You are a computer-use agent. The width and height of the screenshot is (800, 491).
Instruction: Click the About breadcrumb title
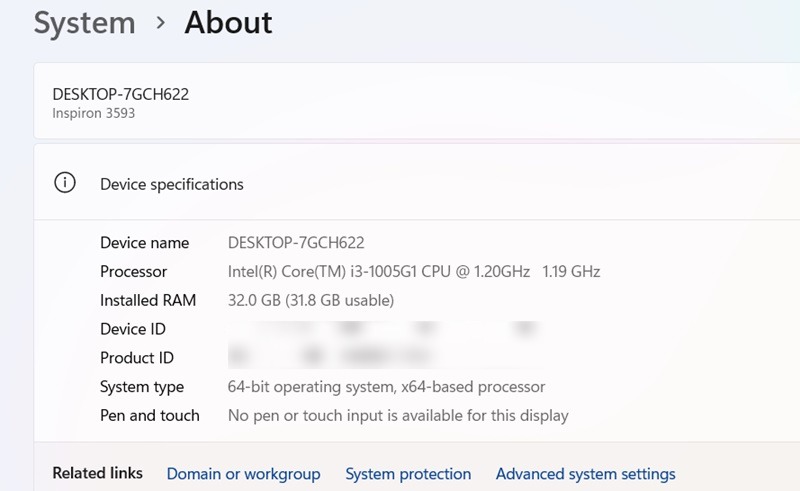(x=229, y=22)
